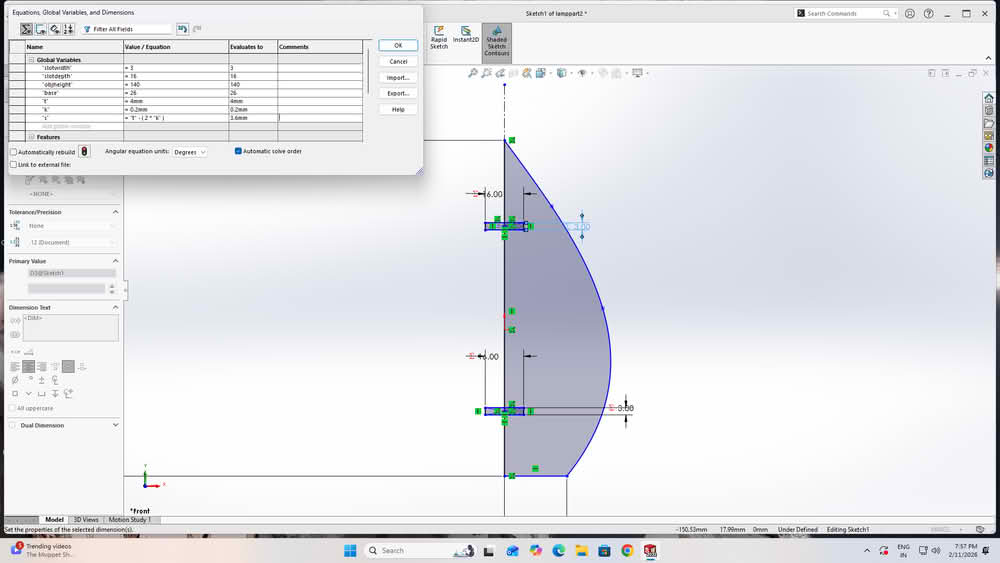This screenshot has height=563, width=1000.
Task: Check the Dual Dimension checkbox
Action: 12,425
